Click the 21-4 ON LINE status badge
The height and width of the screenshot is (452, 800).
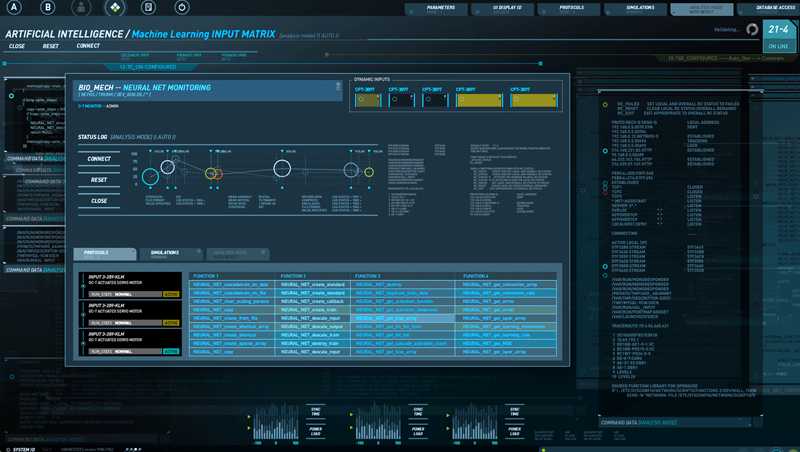pyautogui.click(x=778, y=36)
